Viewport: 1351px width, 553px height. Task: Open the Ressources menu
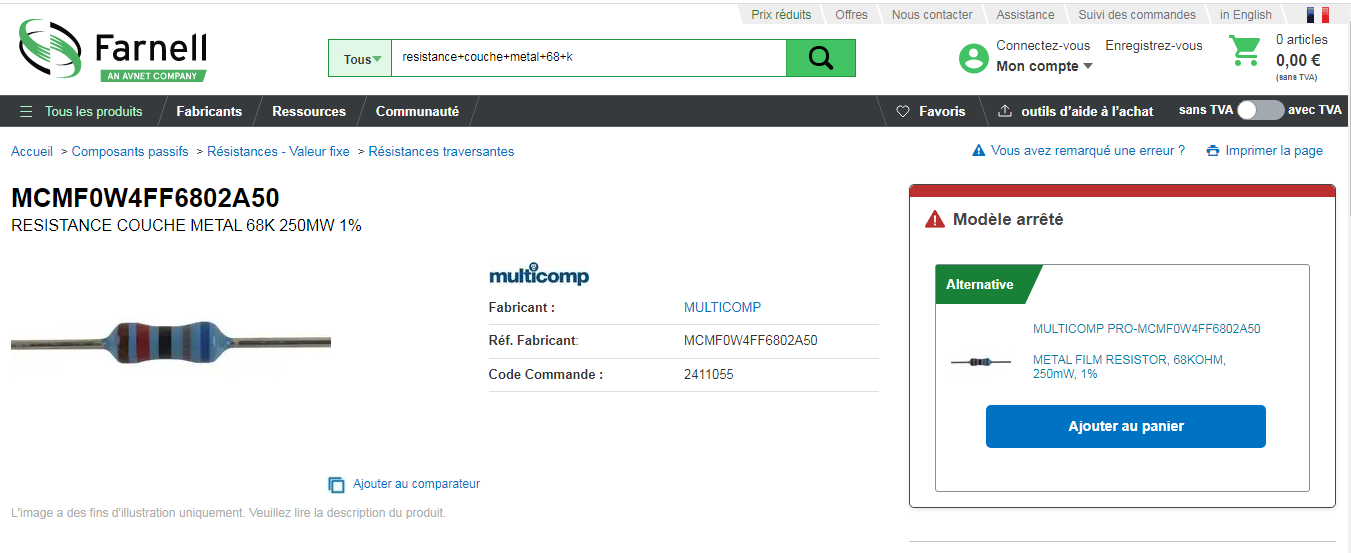click(309, 111)
